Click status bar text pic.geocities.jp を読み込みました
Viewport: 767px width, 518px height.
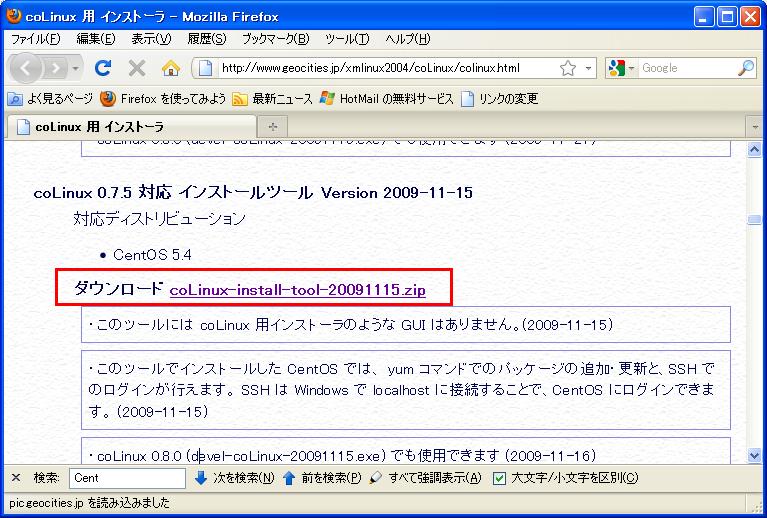[90, 502]
